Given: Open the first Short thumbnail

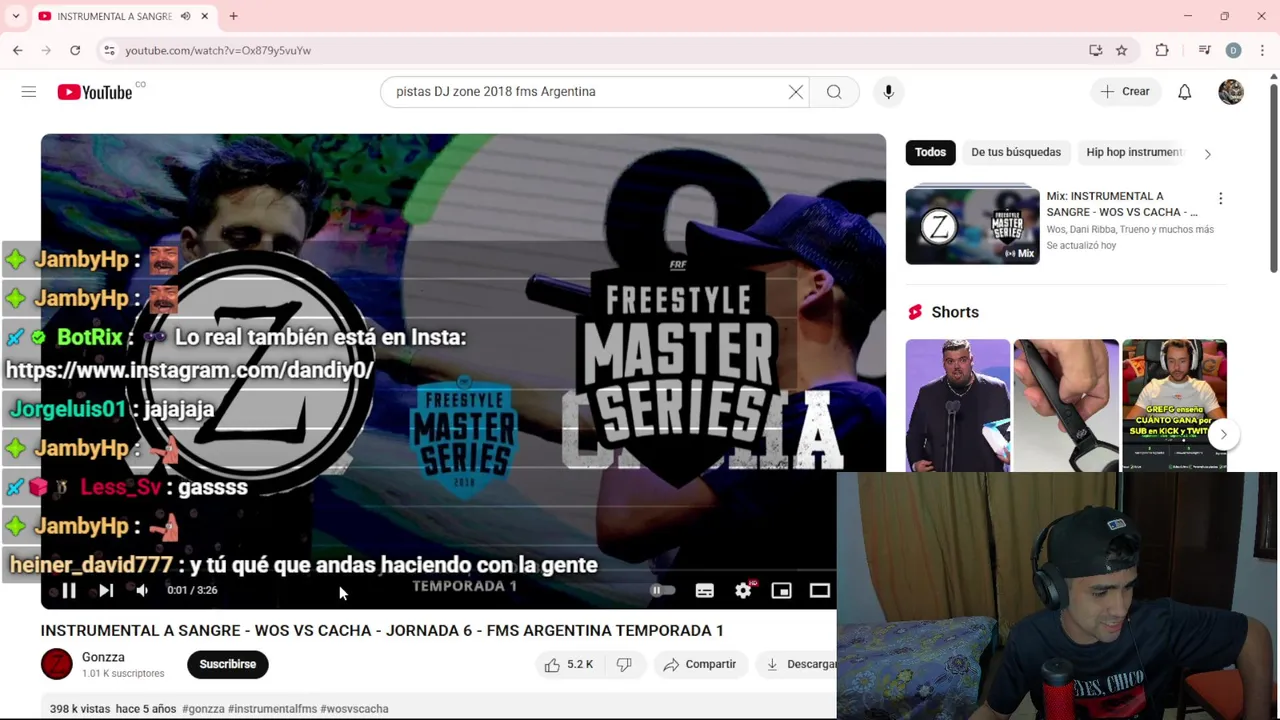Looking at the screenshot, I should coord(958,405).
